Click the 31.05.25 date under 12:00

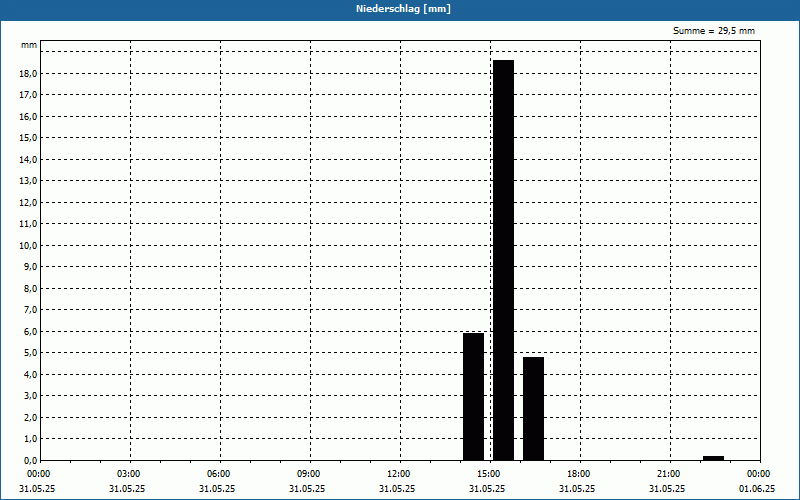pyautogui.click(x=396, y=489)
